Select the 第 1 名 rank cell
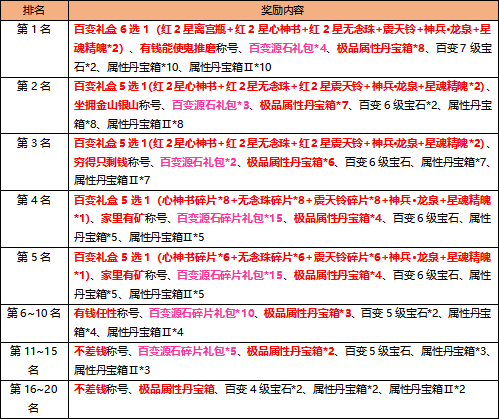The height and width of the screenshot is (419, 499). [34, 49]
